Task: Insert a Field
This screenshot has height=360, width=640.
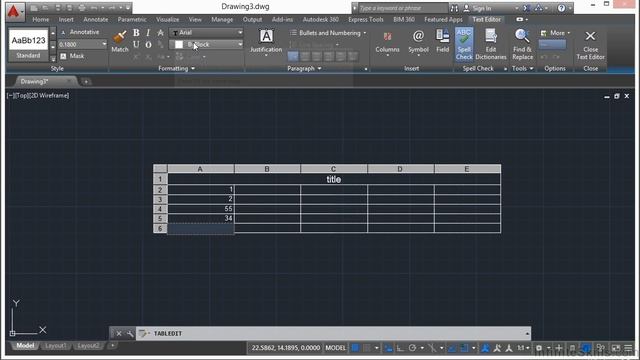Action: pyautogui.click(x=442, y=41)
